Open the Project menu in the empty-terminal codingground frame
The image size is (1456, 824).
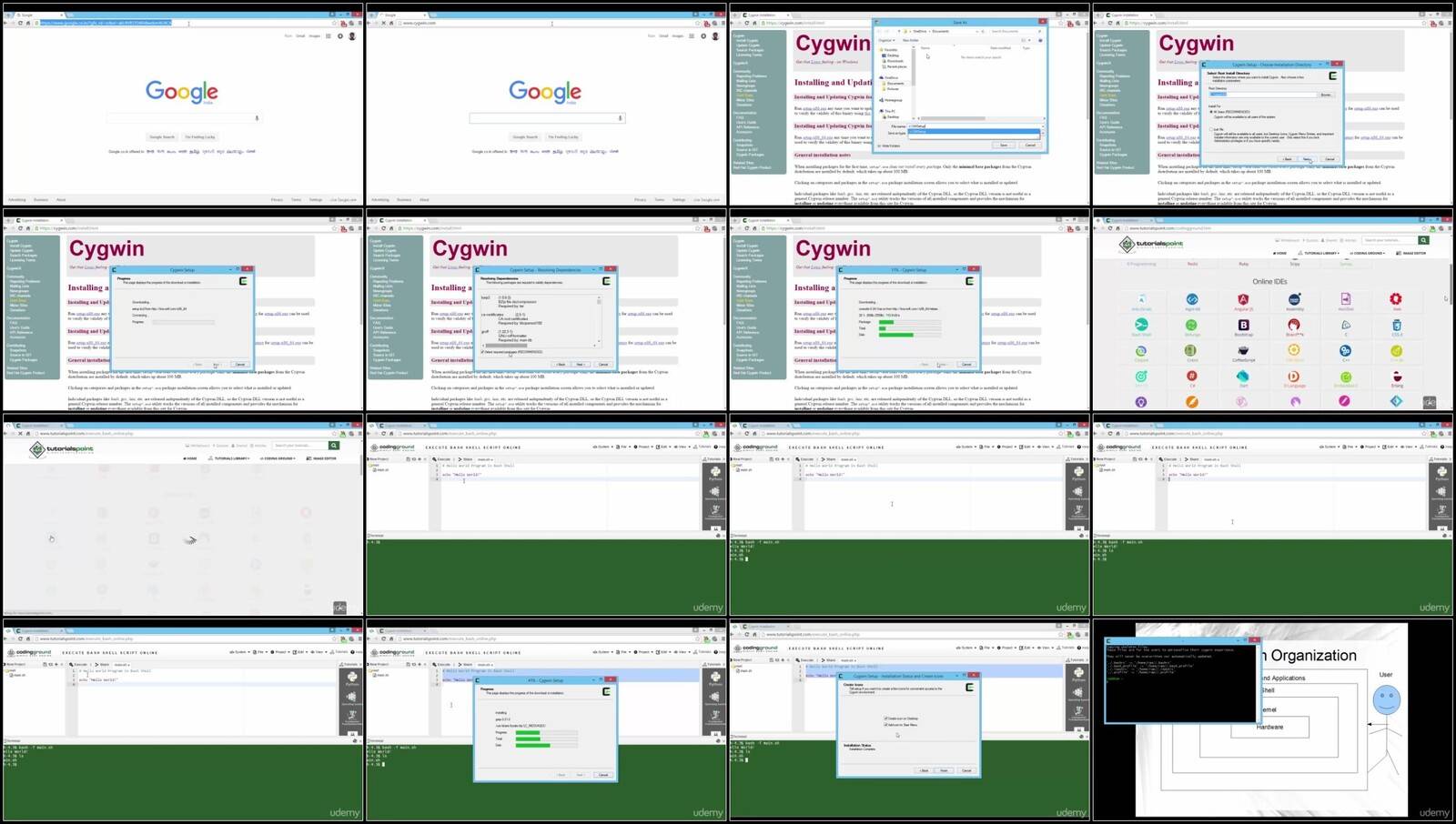pyautogui.click(x=643, y=447)
